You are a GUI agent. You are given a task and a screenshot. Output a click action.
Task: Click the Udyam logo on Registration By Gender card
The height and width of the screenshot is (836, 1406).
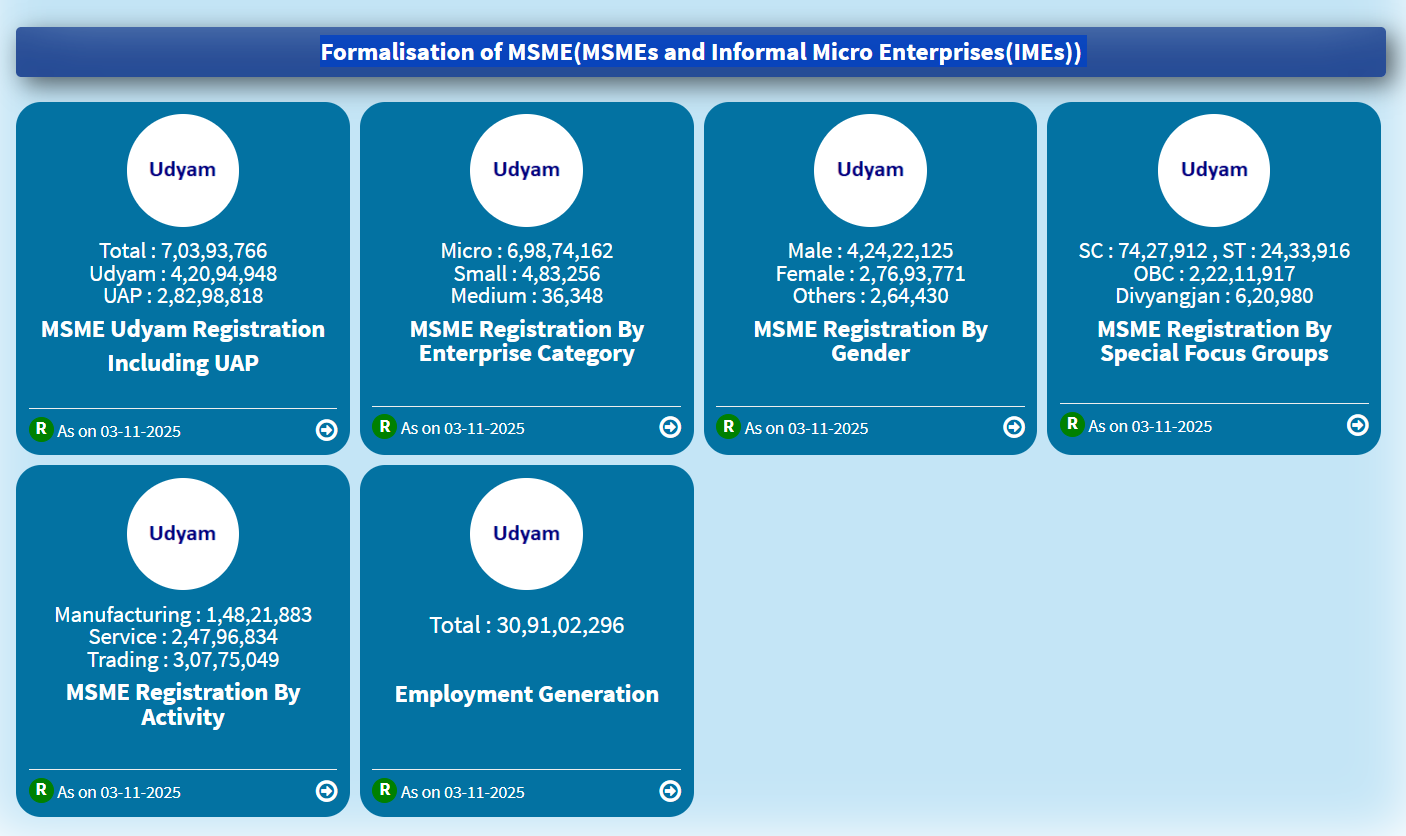click(x=870, y=170)
